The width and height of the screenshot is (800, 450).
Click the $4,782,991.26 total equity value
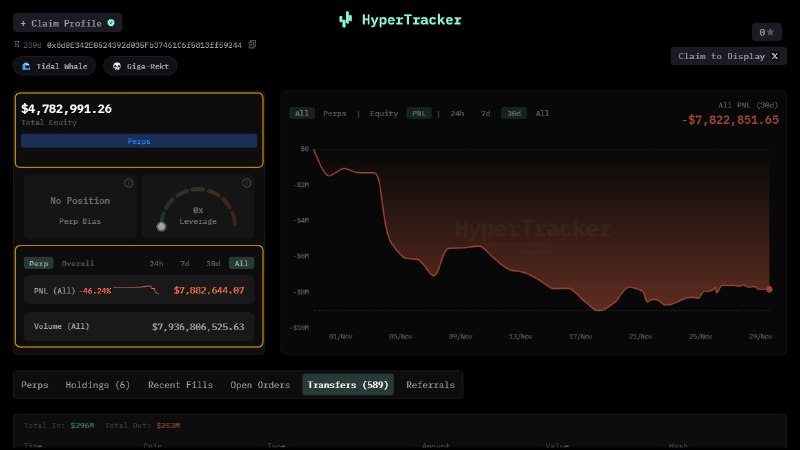pyautogui.click(x=66, y=109)
